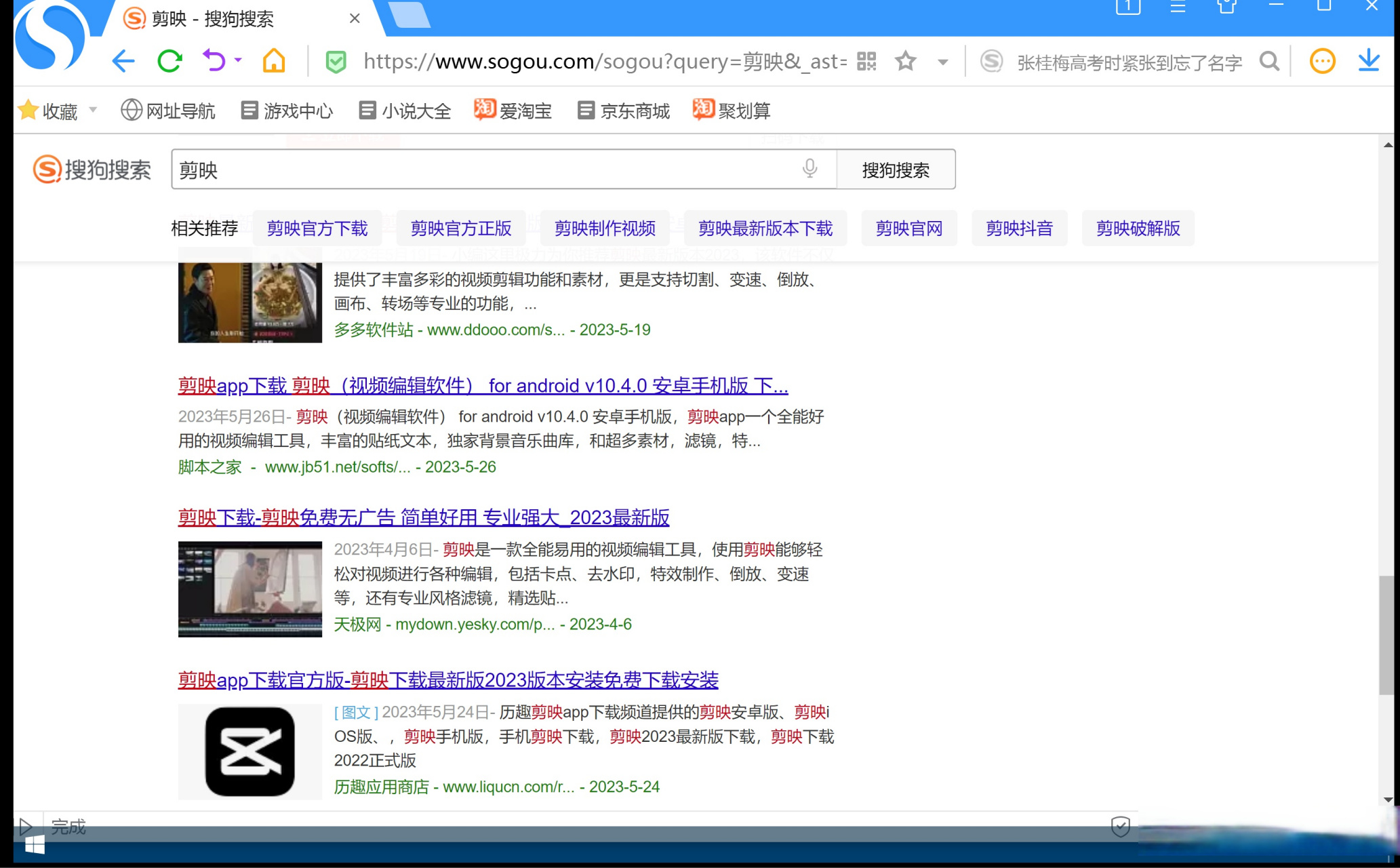Open the 游戏中心 bookmark
The image size is (1400, 868).
pyautogui.click(x=287, y=111)
